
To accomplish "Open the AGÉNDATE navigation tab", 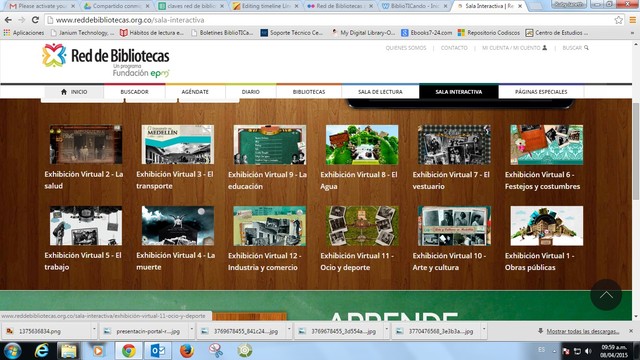I will pos(195,92).
